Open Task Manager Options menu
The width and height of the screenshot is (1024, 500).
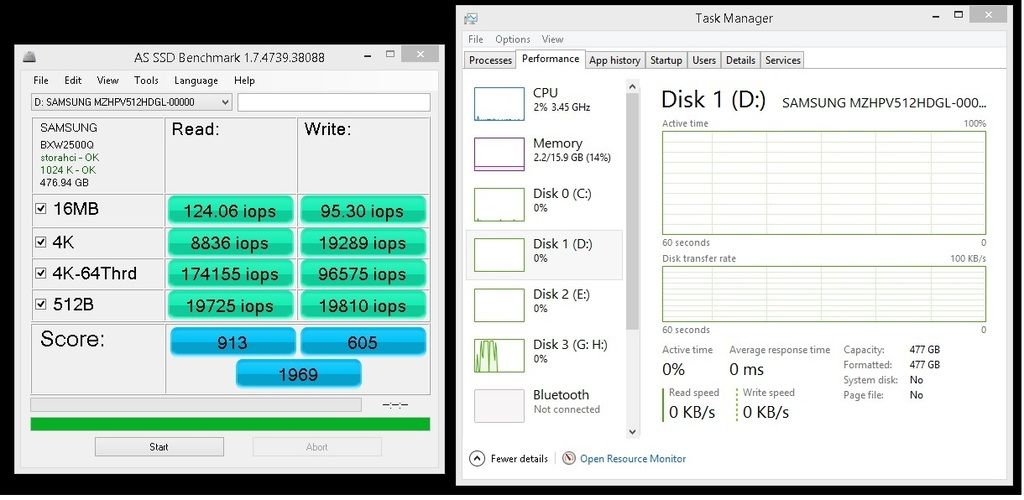click(x=513, y=39)
